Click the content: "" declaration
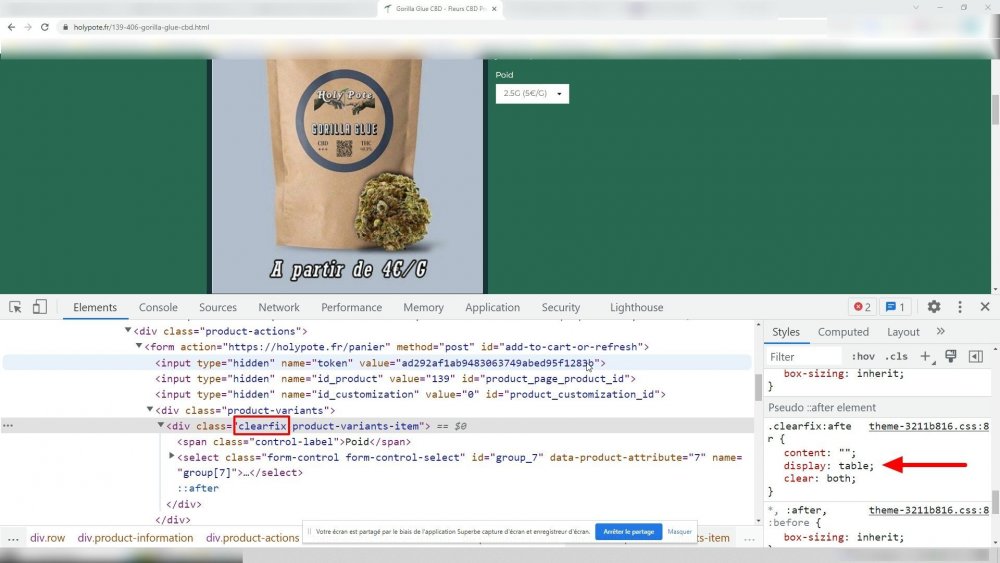The width and height of the screenshot is (1000, 563). (x=820, y=453)
